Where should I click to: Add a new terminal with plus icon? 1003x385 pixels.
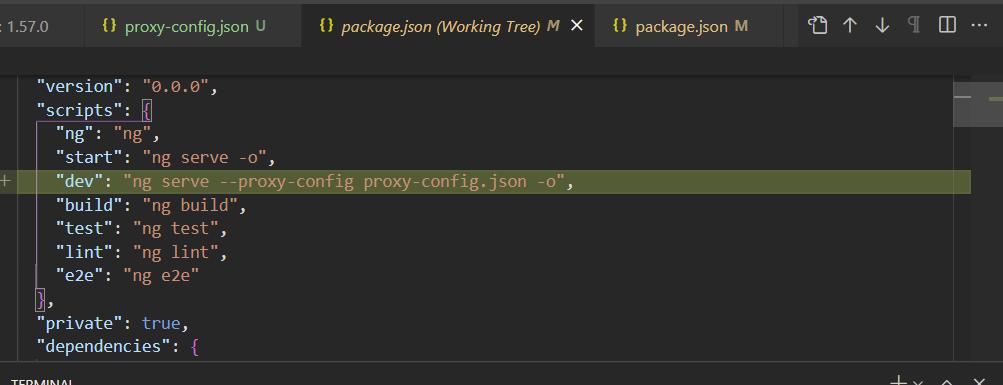899,381
